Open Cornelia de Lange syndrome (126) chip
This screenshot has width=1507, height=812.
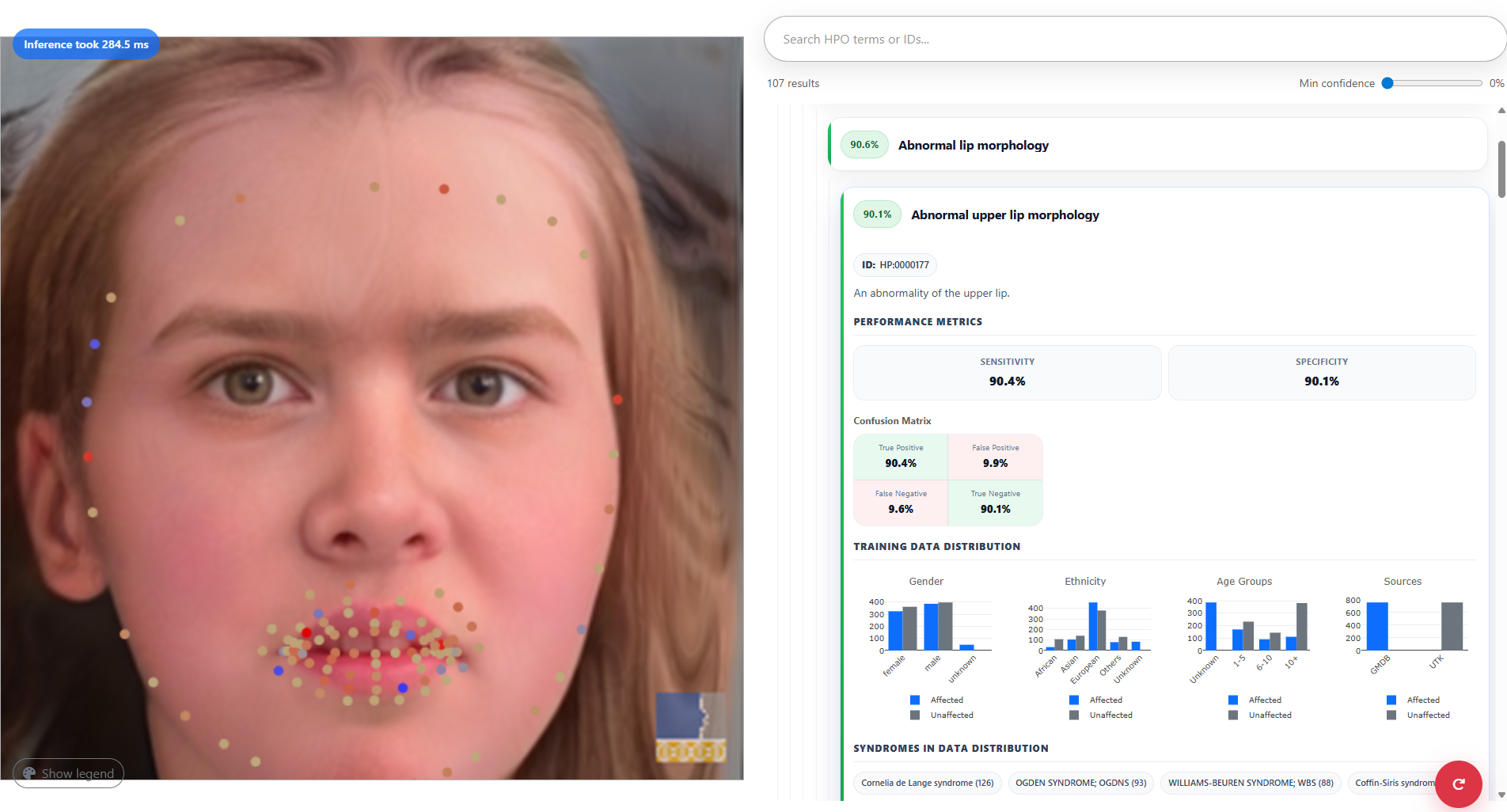pos(928,783)
